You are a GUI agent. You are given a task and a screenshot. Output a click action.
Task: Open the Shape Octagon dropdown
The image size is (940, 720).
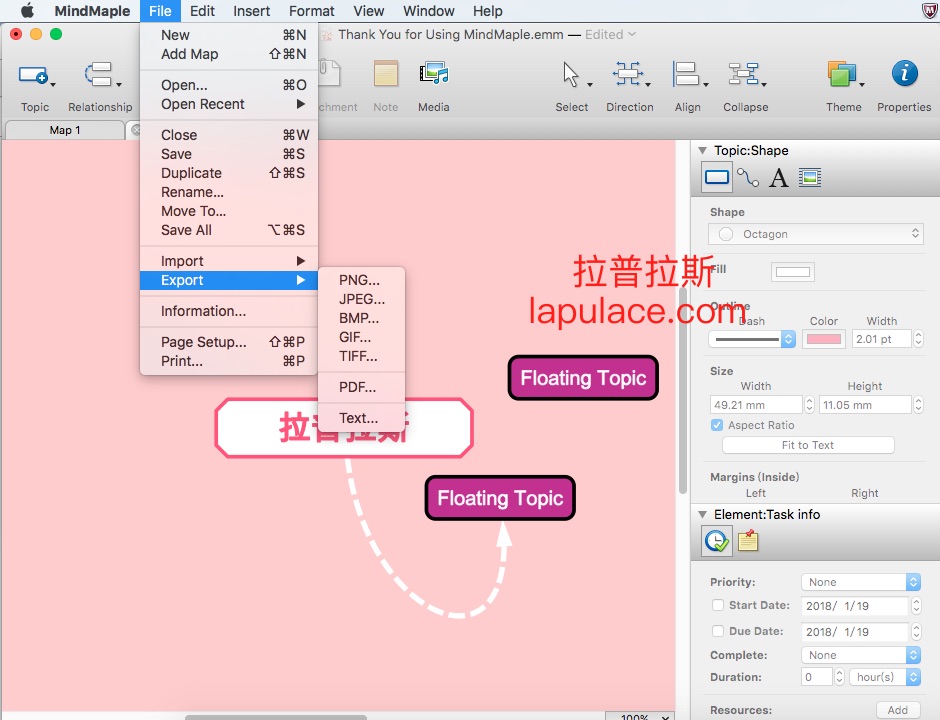point(815,234)
